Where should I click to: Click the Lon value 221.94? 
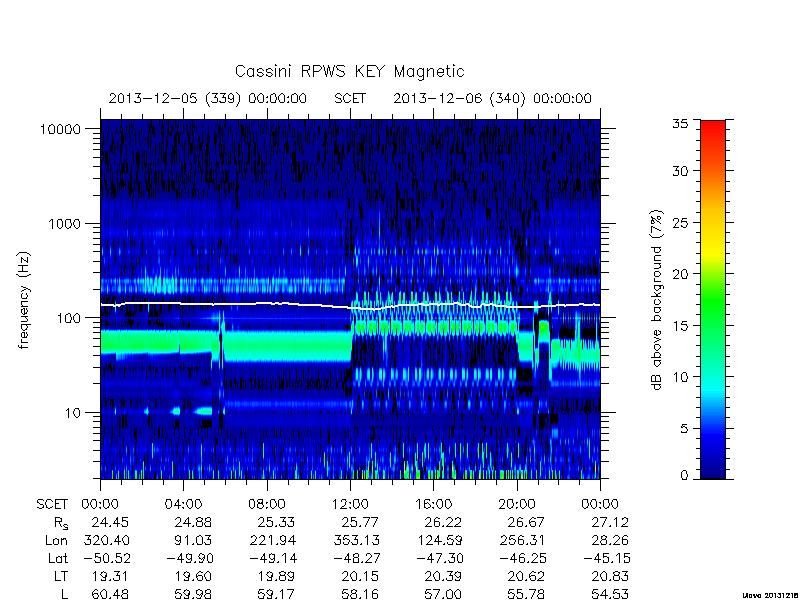273,540
